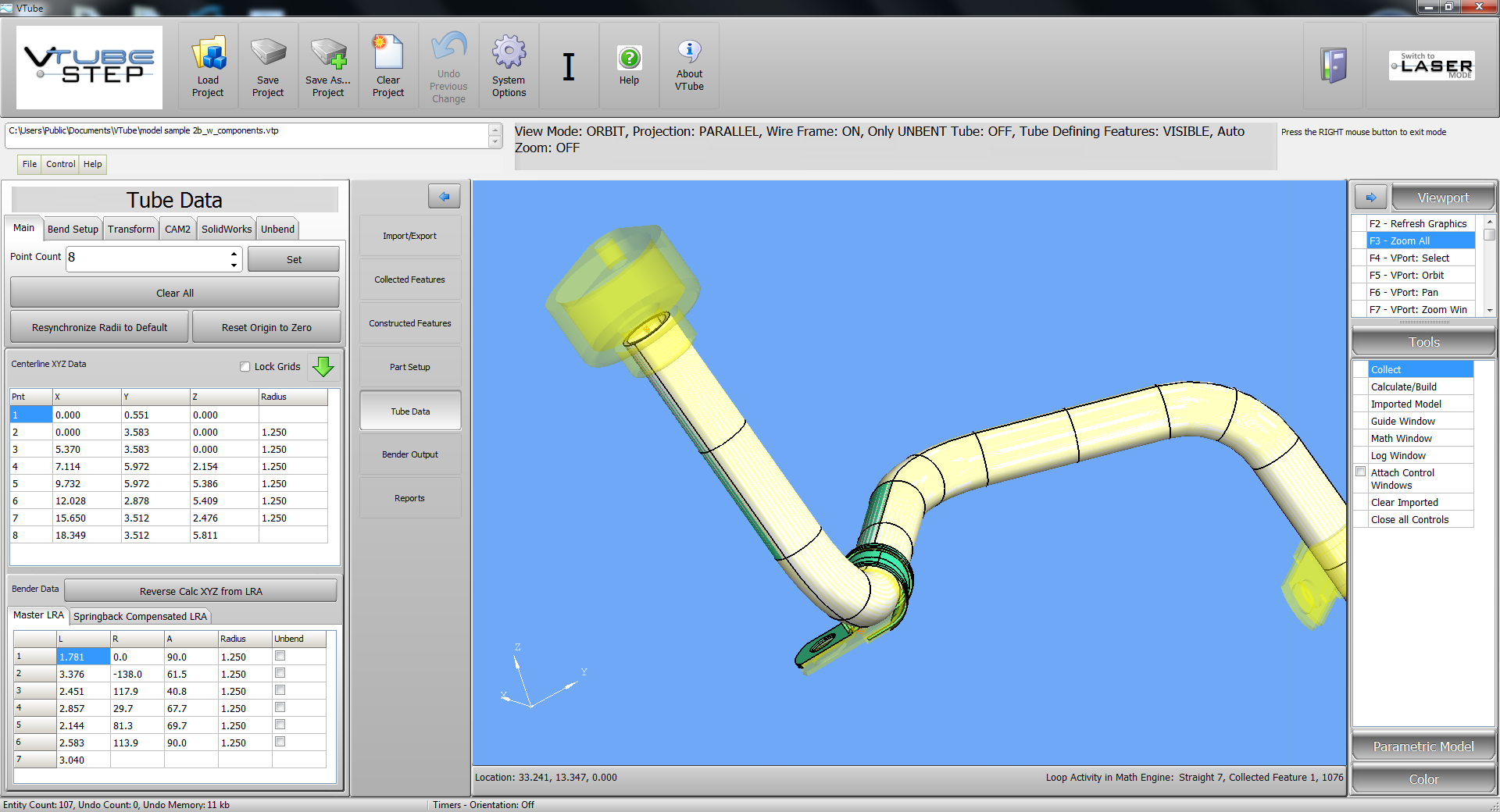This screenshot has height=812, width=1500.
Task: Expand the Parametric Model section
Action: [x=1423, y=746]
